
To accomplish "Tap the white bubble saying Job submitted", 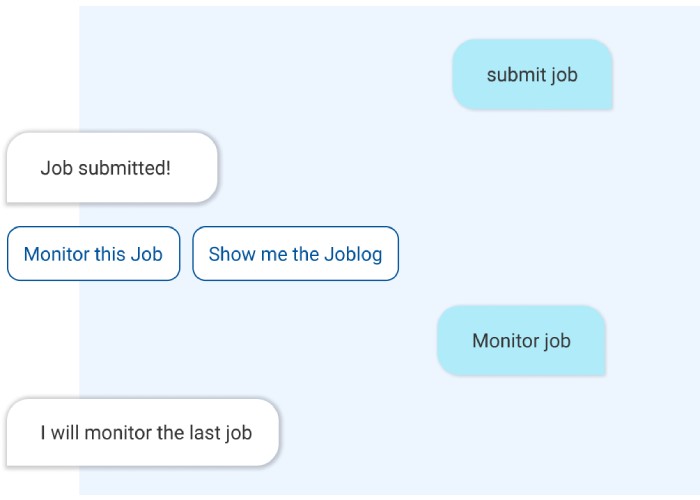I will [111, 168].
